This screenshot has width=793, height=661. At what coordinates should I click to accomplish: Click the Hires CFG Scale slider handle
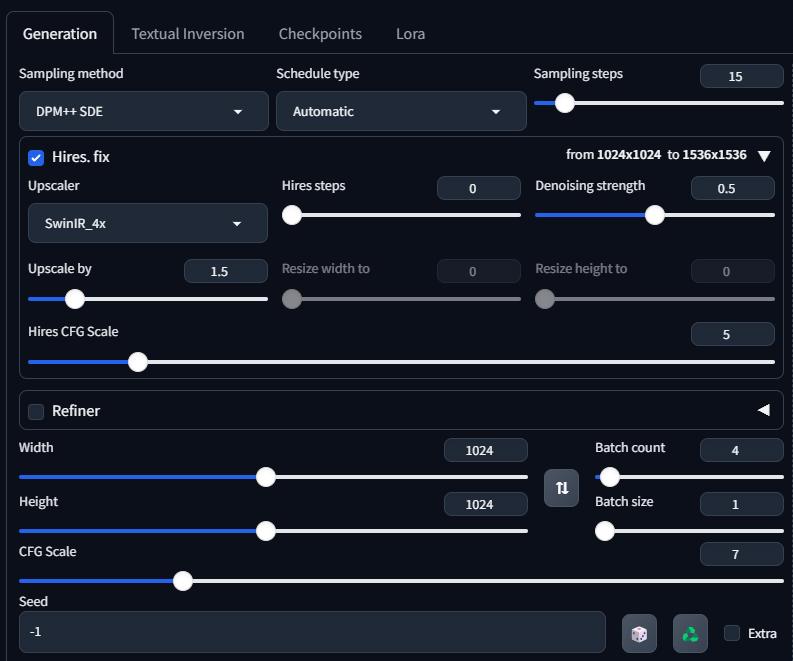(138, 362)
